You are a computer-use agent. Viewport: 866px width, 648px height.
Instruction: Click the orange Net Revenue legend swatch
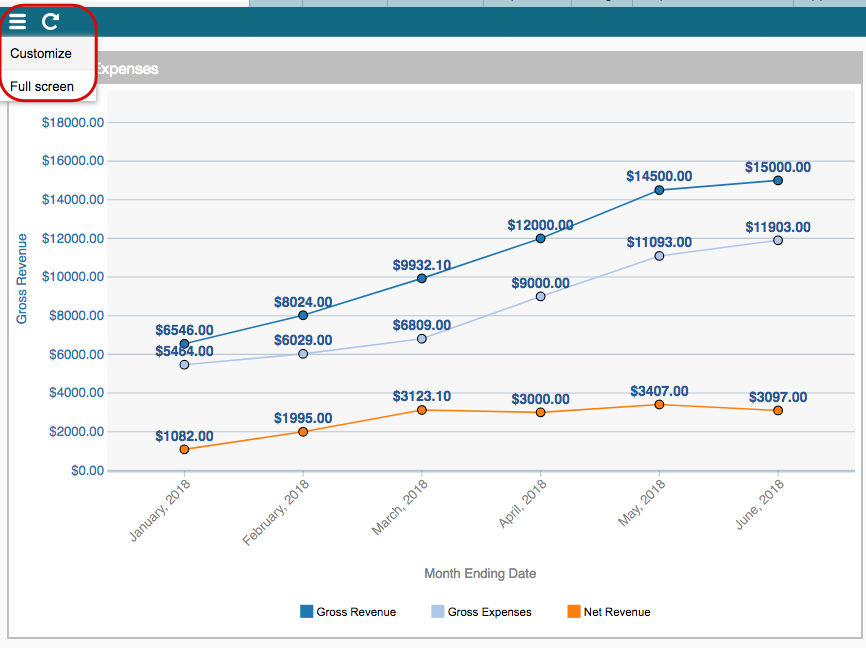573,611
